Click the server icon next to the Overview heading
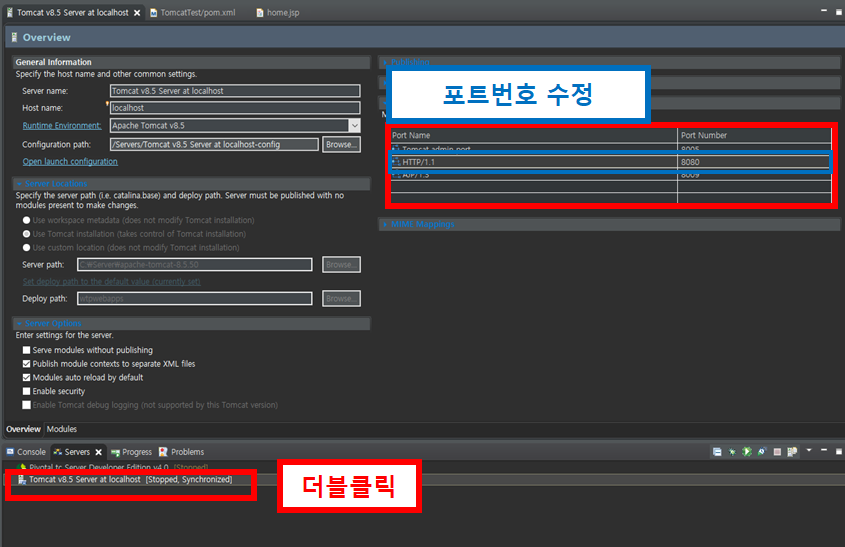 (x=15, y=37)
